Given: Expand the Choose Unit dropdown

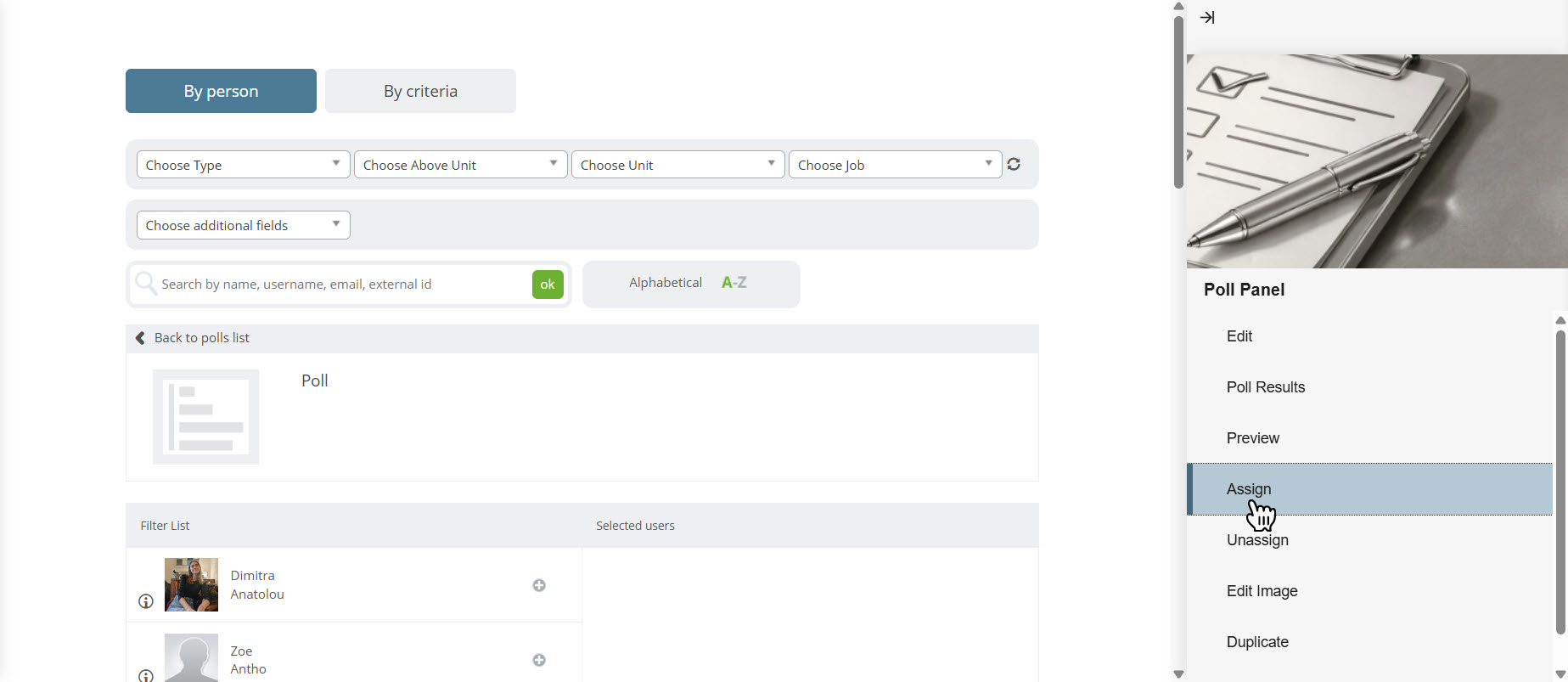Looking at the screenshot, I should pos(677,165).
